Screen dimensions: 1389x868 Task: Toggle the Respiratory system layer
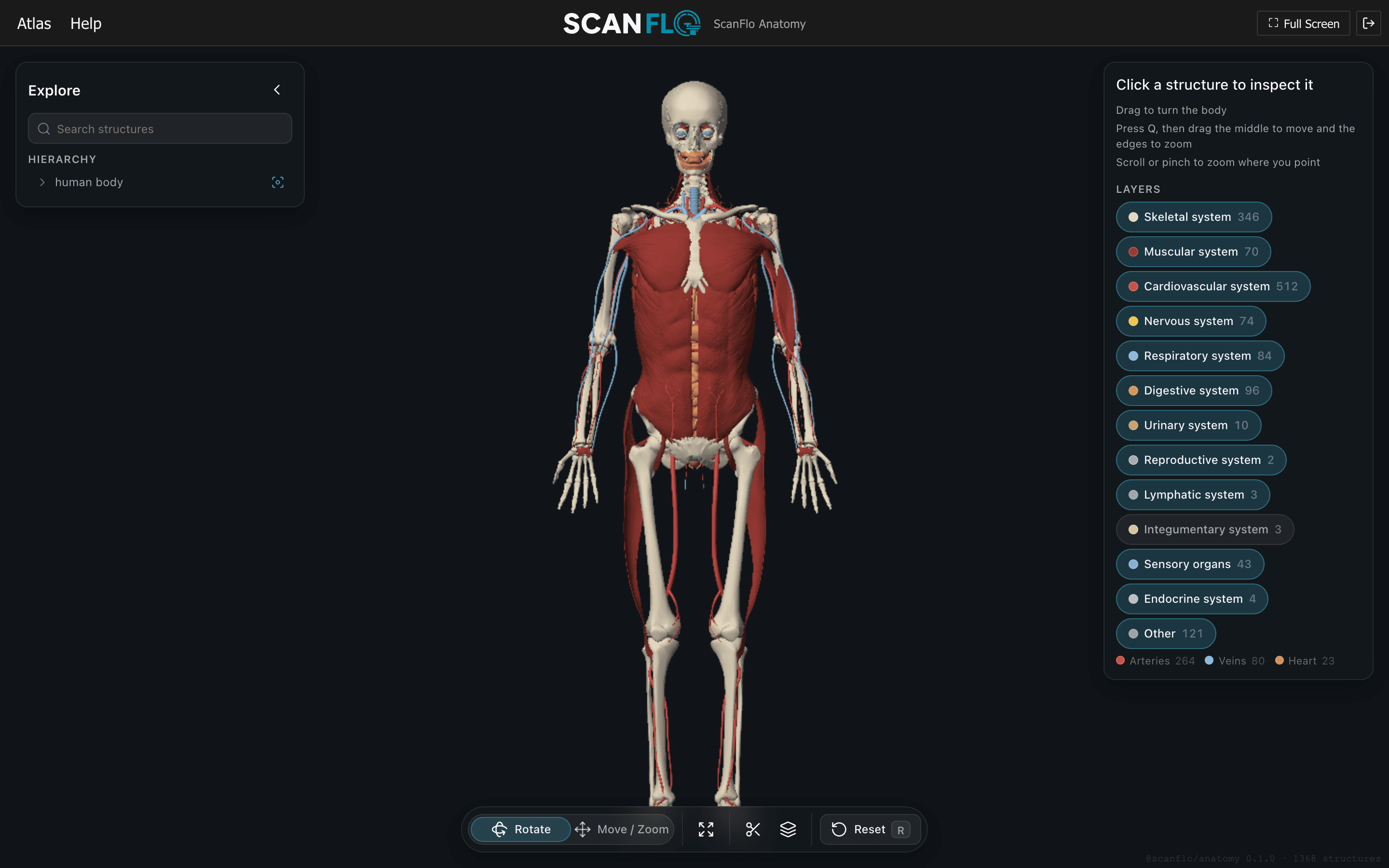click(x=1200, y=356)
